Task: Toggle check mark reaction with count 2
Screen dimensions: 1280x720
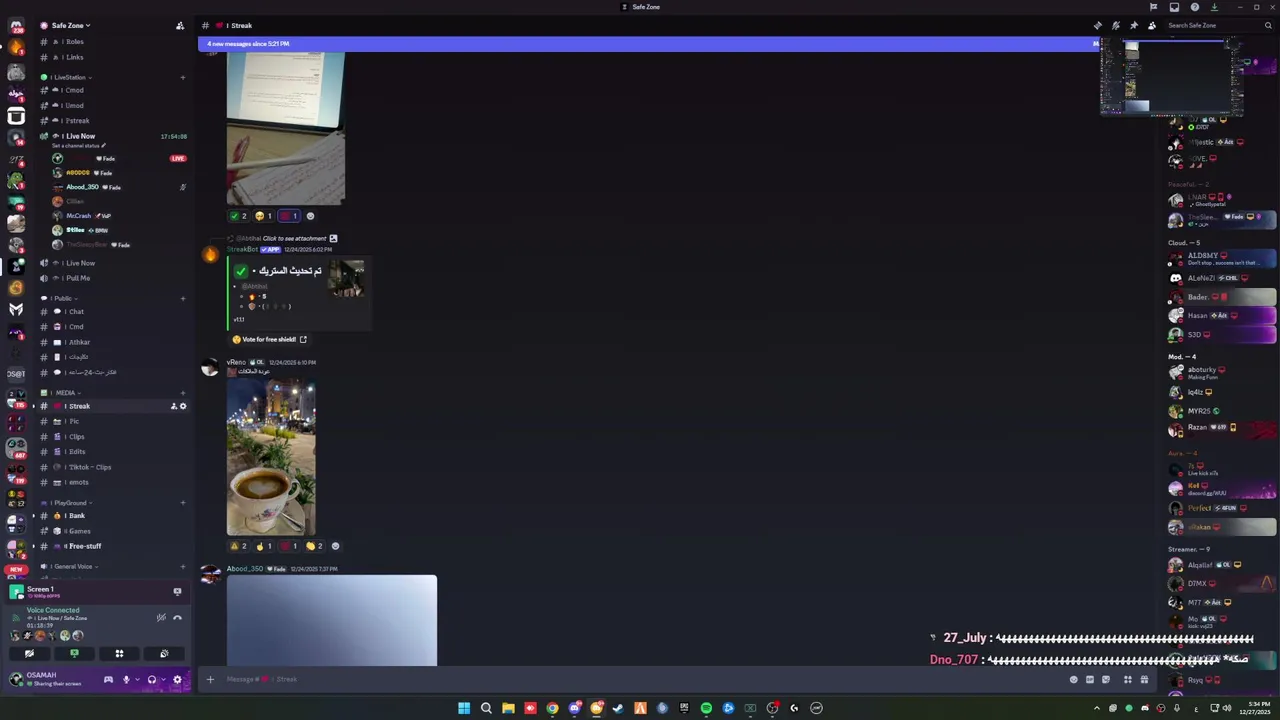Action: click(x=238, y=216)
